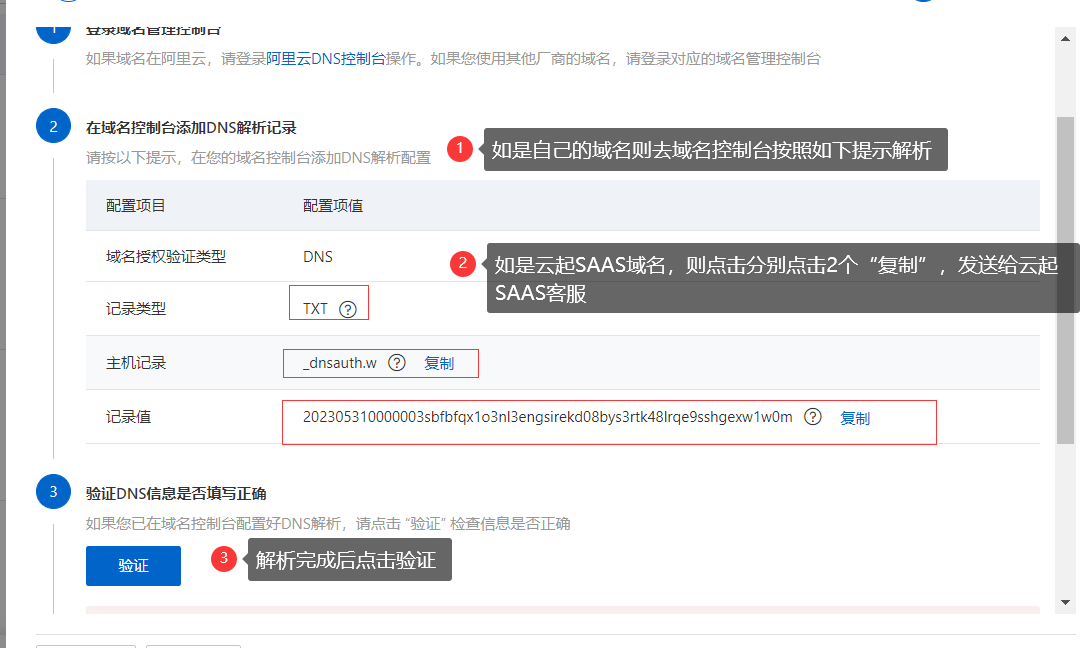Click the help icon after the record value
The height and width of the screenshot is (648, 1081).
(813, 416)
